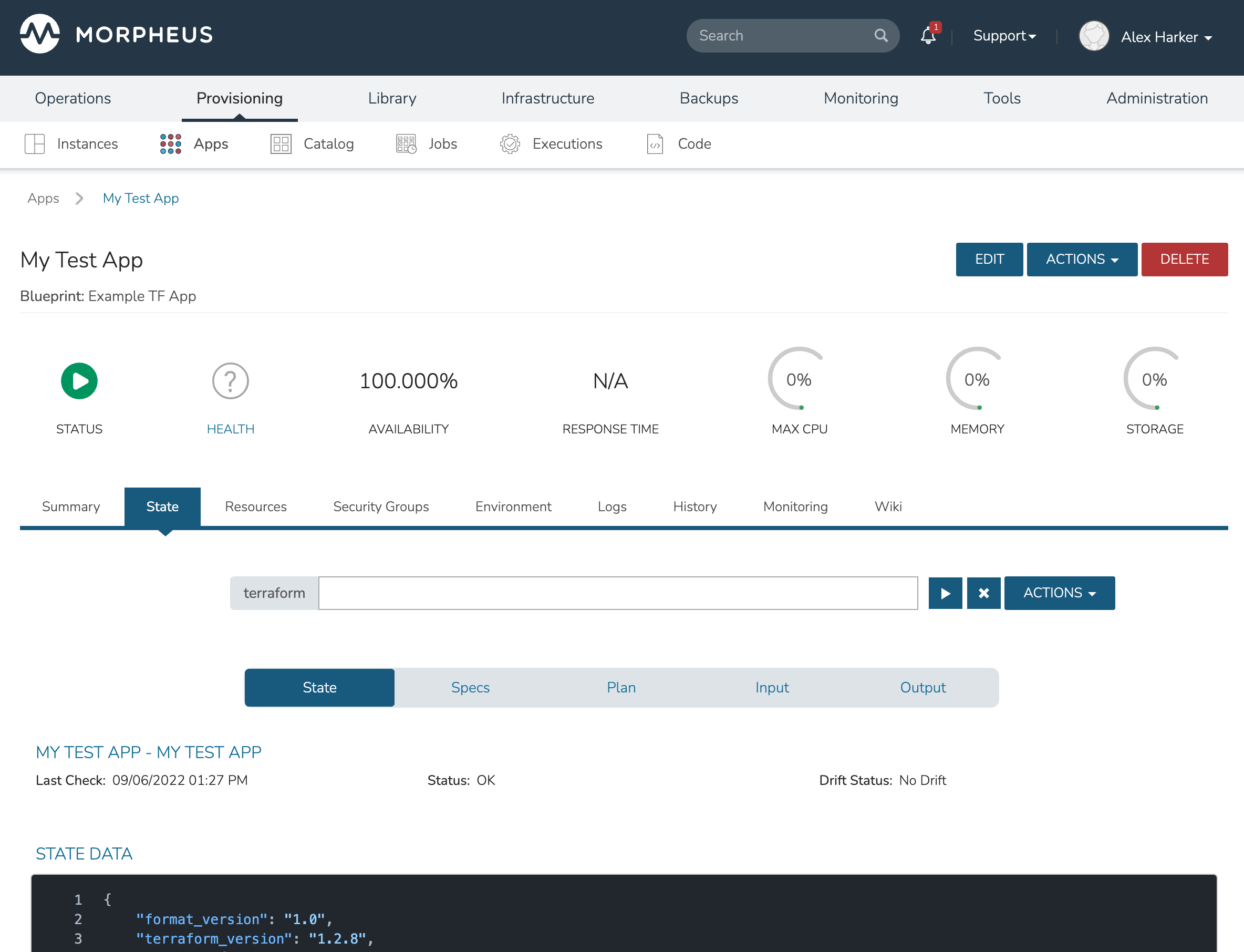
Task: Click the terraform command input field
Action: (617, 593)
